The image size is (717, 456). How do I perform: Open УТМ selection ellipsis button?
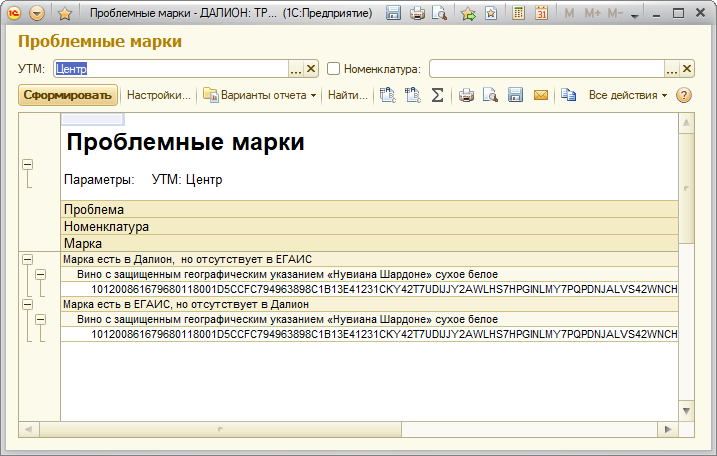point(296,69)
